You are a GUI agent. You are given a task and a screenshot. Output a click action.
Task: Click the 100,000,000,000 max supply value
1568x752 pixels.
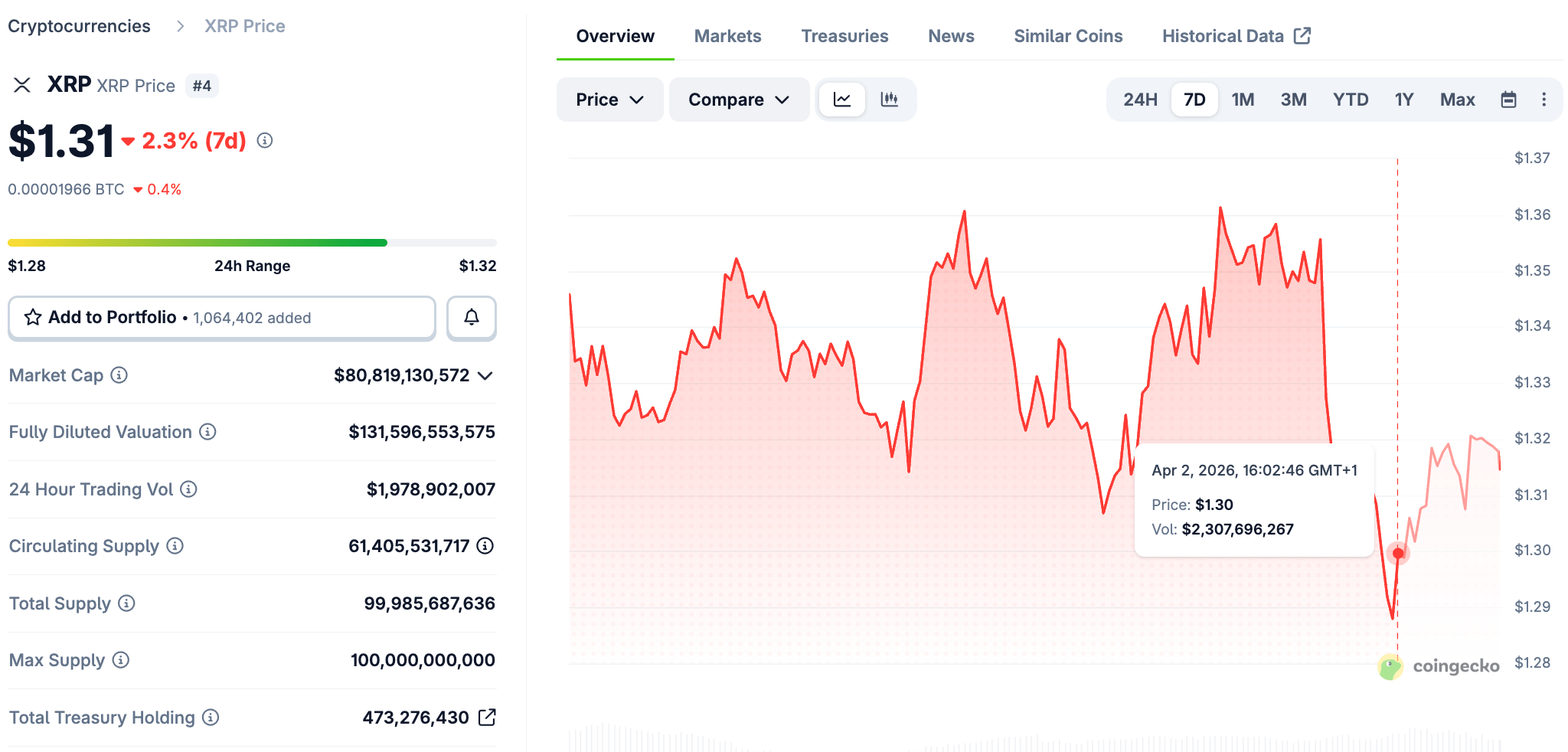click(423, 660)
